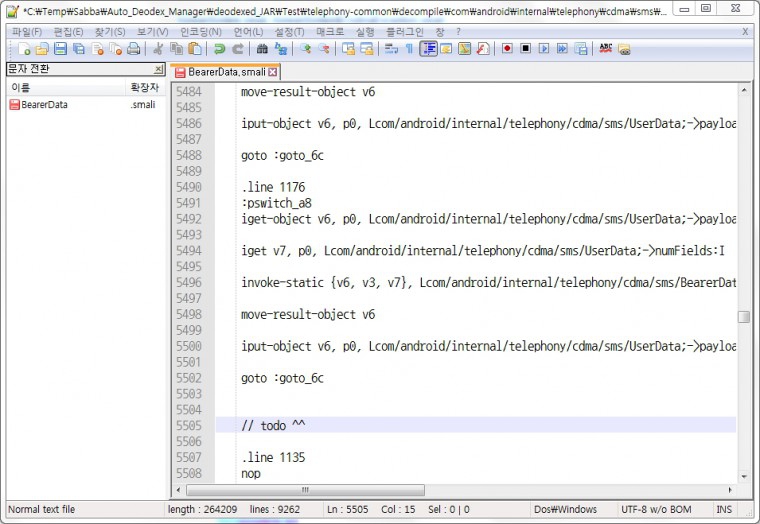The image size is (760, 524).
Task: Click the Play macro icon
Action: [x=544, y=48]
